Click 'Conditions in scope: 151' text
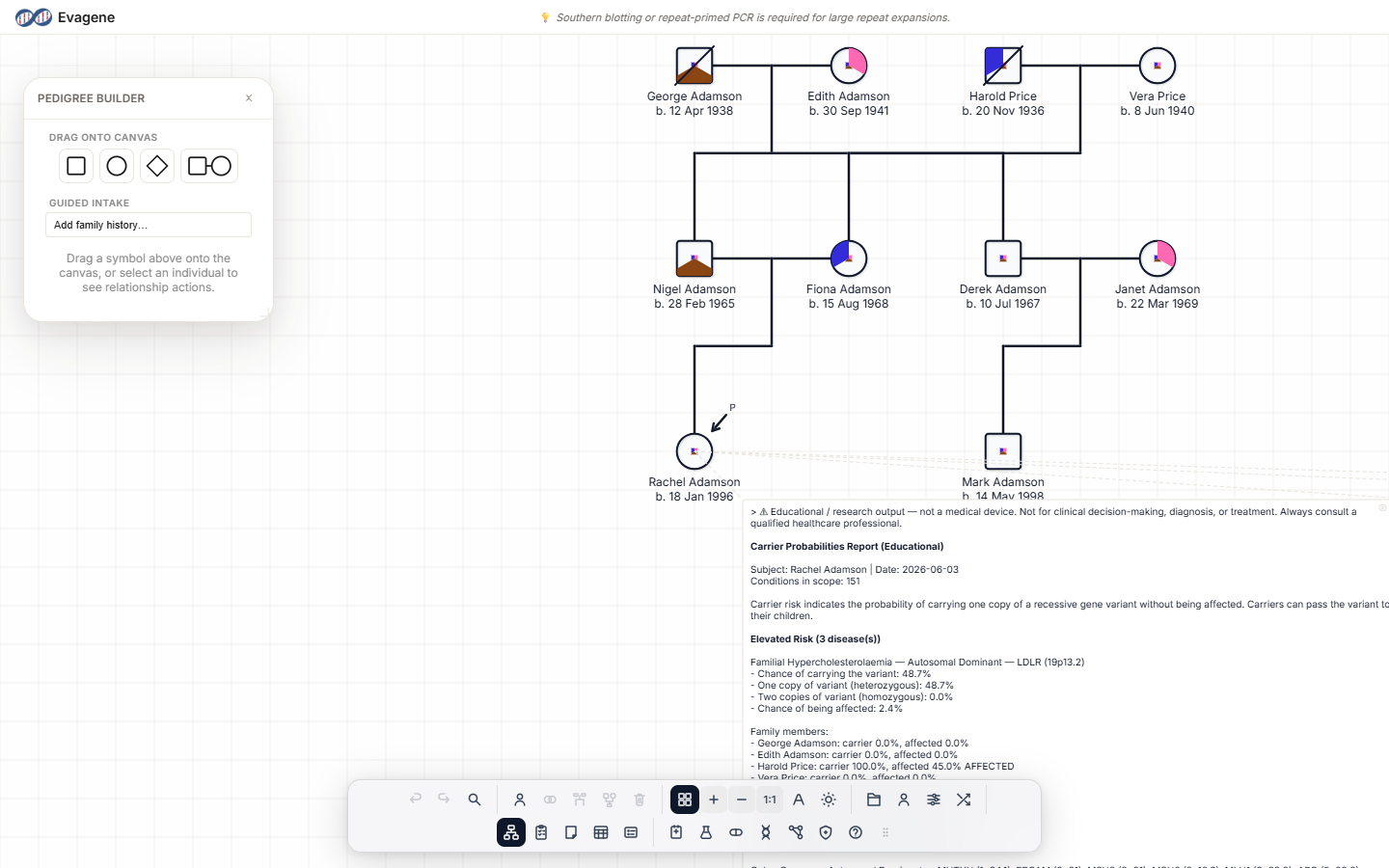Screen dimensions: 1389x868 805,581
